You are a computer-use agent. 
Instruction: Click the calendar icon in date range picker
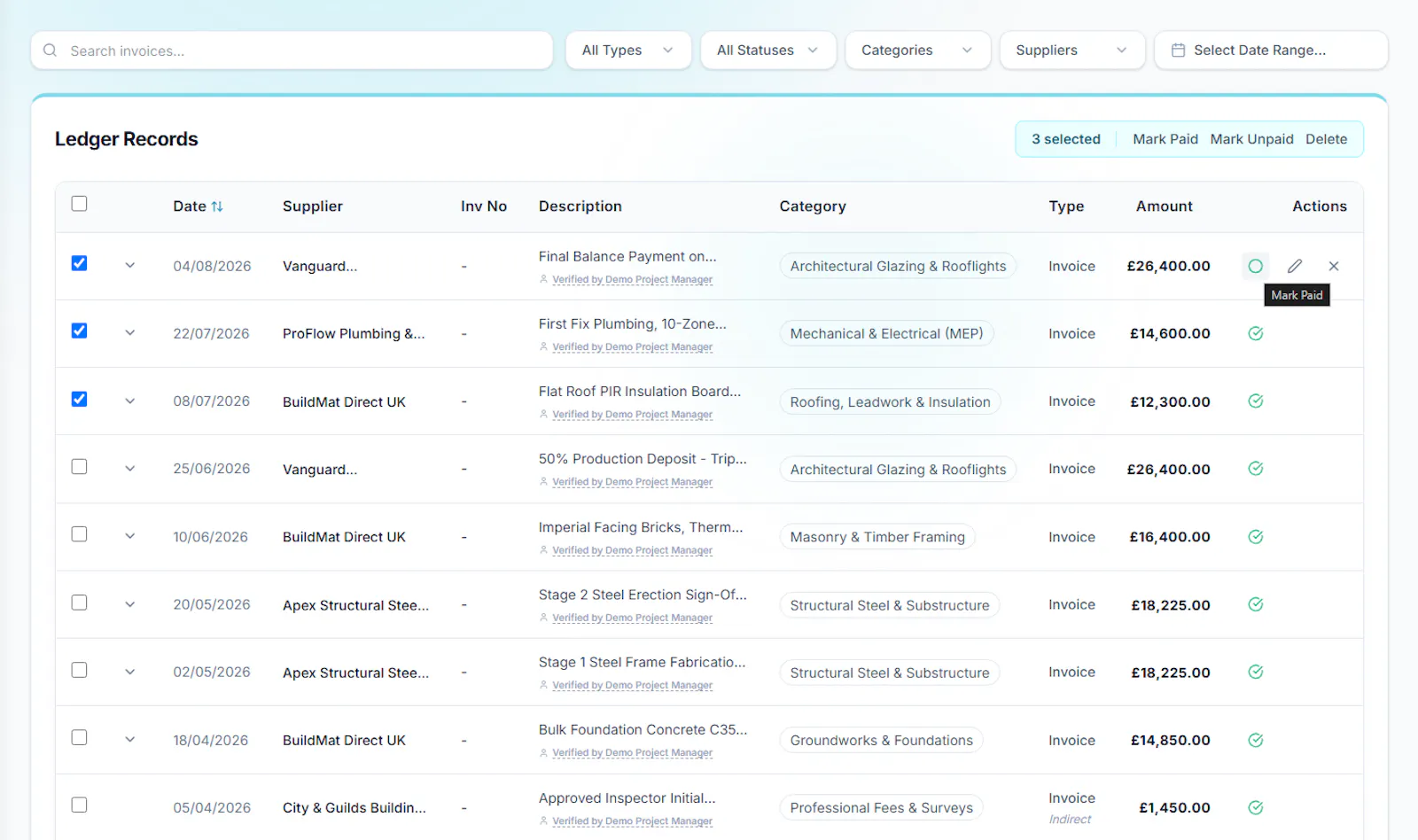(x=1178, y=51)
